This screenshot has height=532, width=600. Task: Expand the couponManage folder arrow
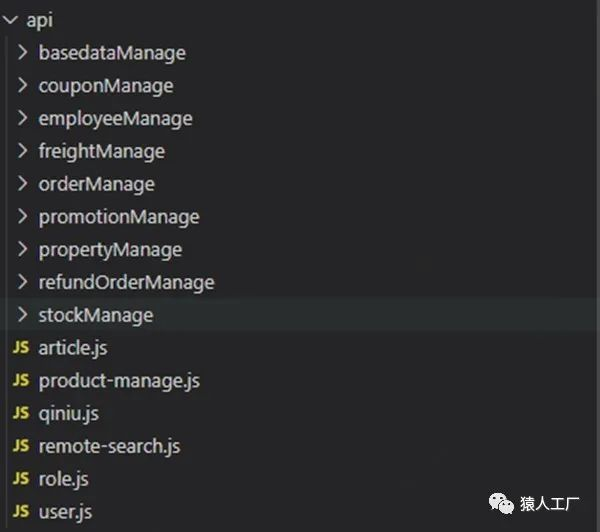(23, 85)
